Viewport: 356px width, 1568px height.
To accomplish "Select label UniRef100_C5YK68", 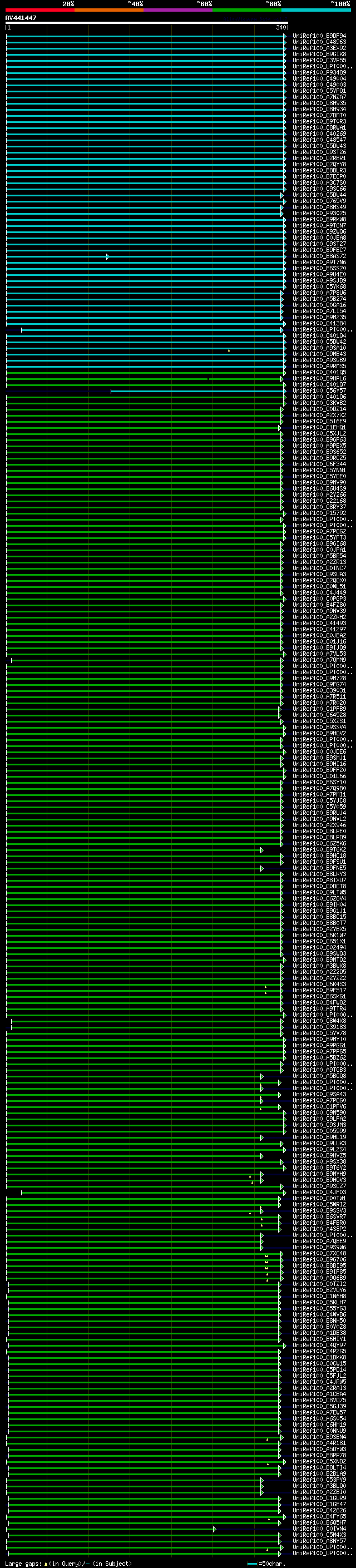I will point(319,286).
